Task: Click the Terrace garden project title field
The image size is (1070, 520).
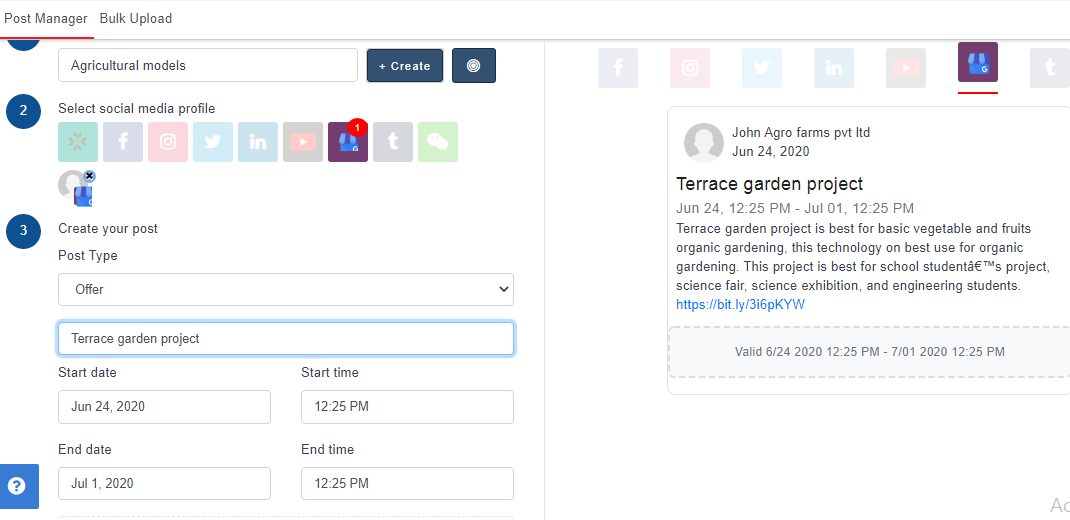Action: (x=286, y=339)
